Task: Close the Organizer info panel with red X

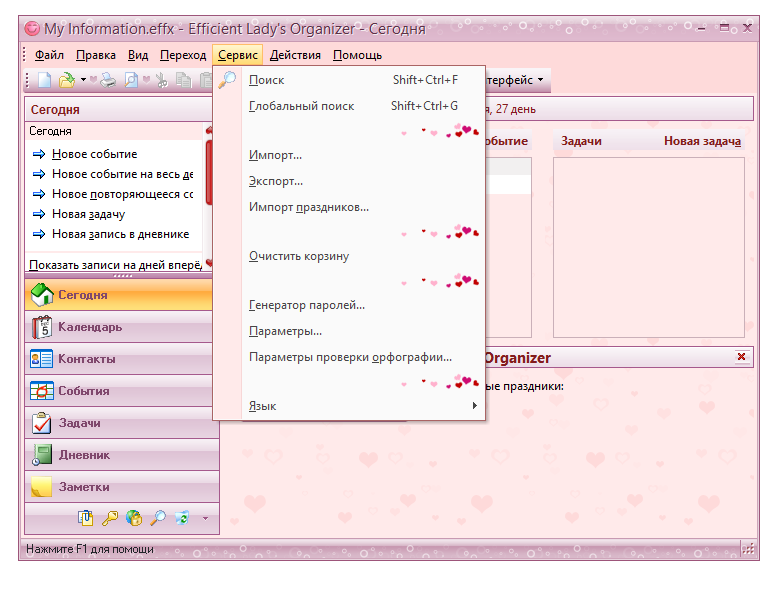Action: [x=741, y=357]
